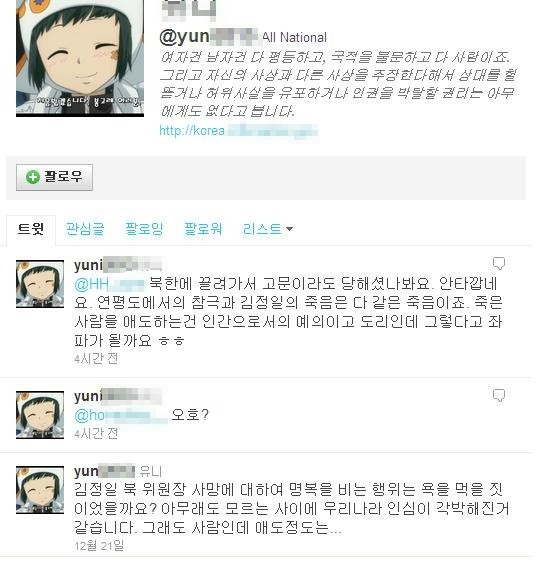The height and width of the screenshot is (574, 556).
Task: Open the 관심글 tab
Action: coord(85,229)
